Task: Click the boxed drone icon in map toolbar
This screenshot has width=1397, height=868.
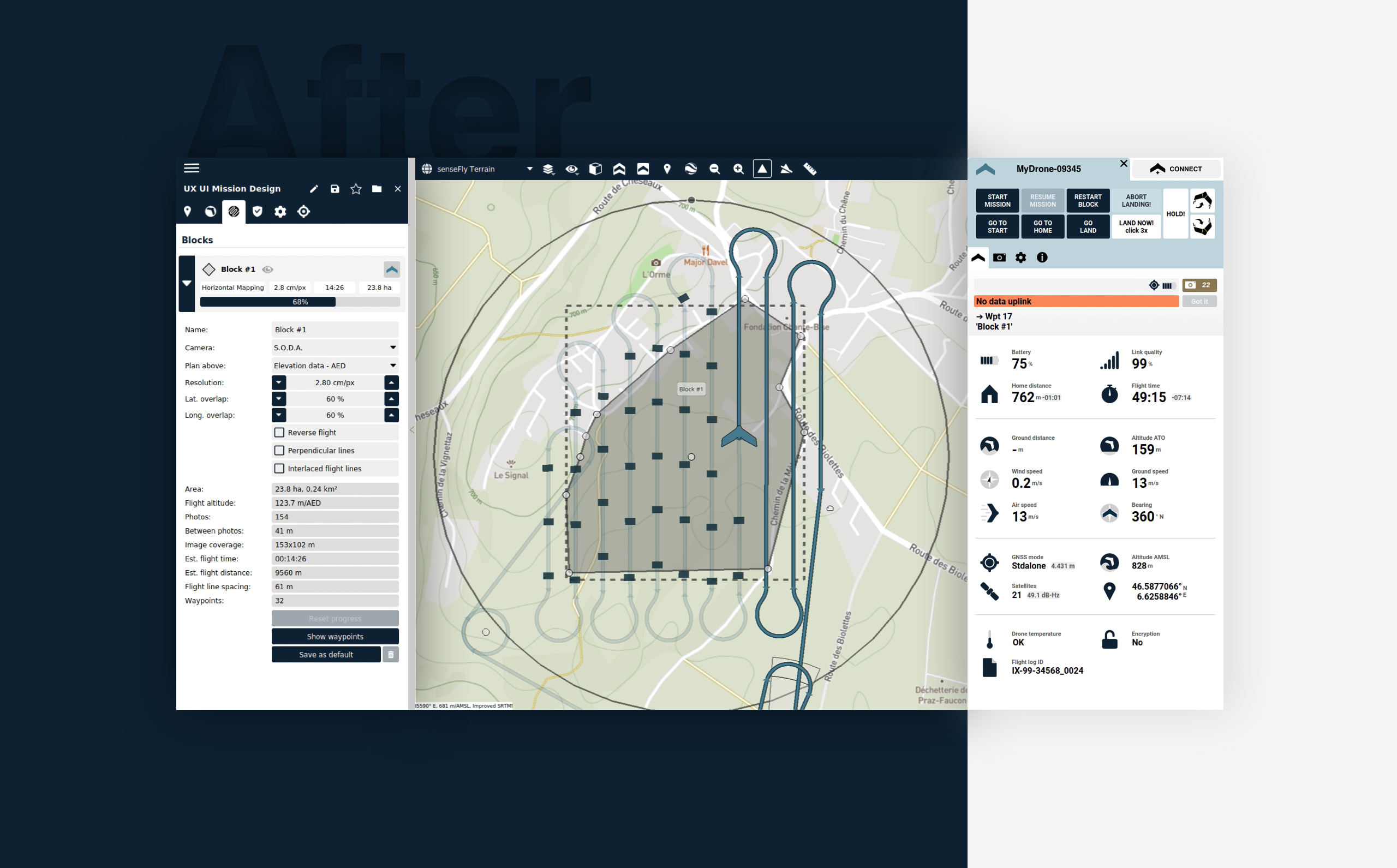Action: pyautogui.click(x=643, y=169)
